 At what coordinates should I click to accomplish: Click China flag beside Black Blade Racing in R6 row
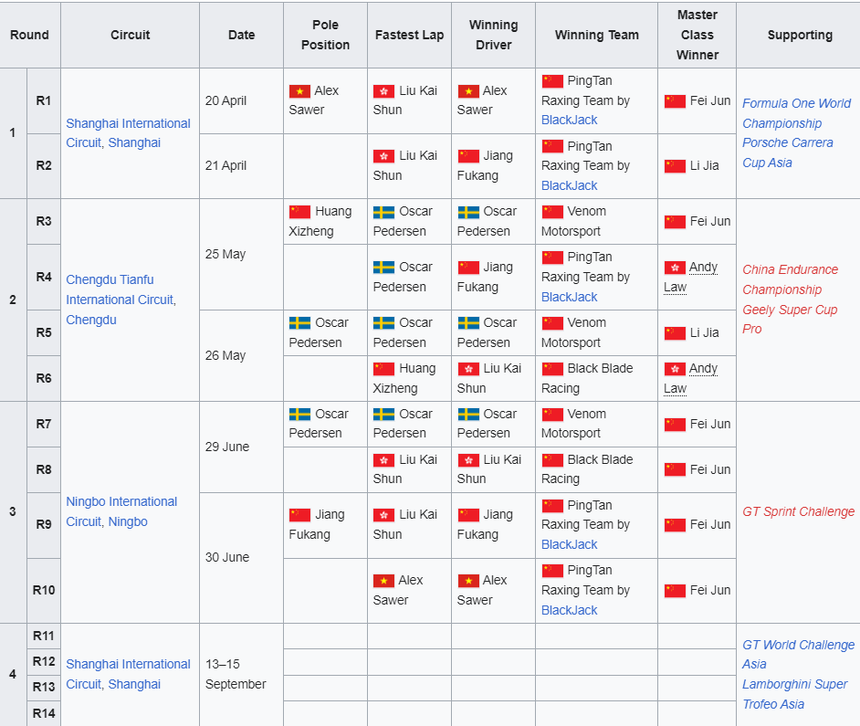(552, 369)
